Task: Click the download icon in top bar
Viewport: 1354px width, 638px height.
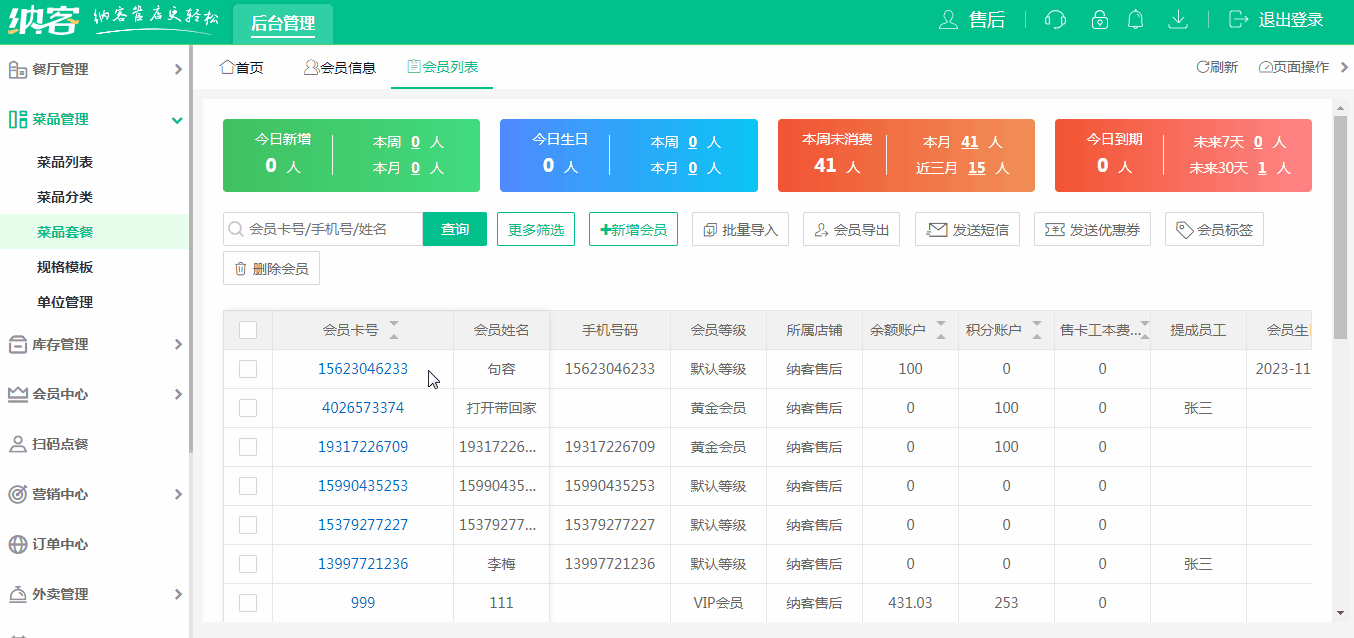Action: point(1178,19)
